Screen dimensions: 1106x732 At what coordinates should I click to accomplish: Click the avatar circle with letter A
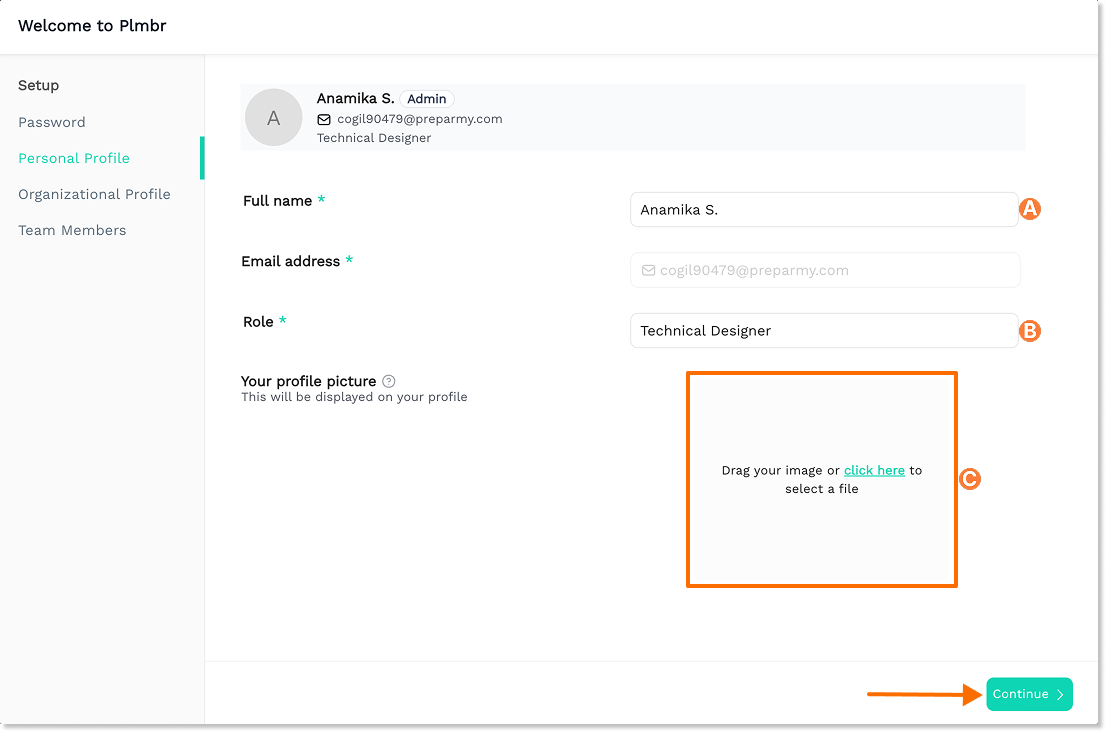(x=274, y=118)
